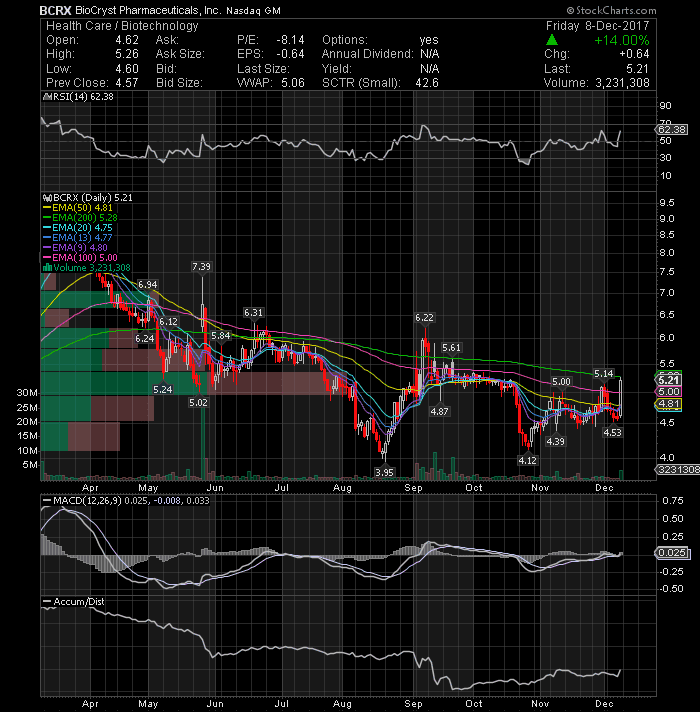Click the 6.94 price annotation

point(148,285)
